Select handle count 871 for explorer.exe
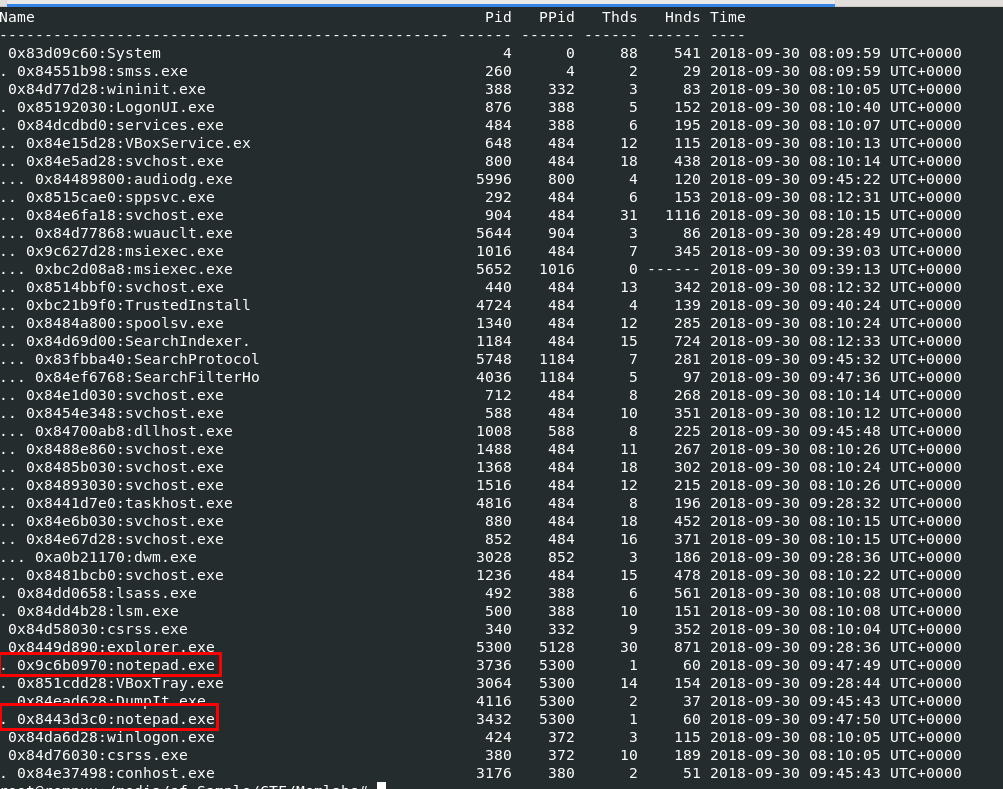Screen dimensions: 1003x789 pos(687,647)
